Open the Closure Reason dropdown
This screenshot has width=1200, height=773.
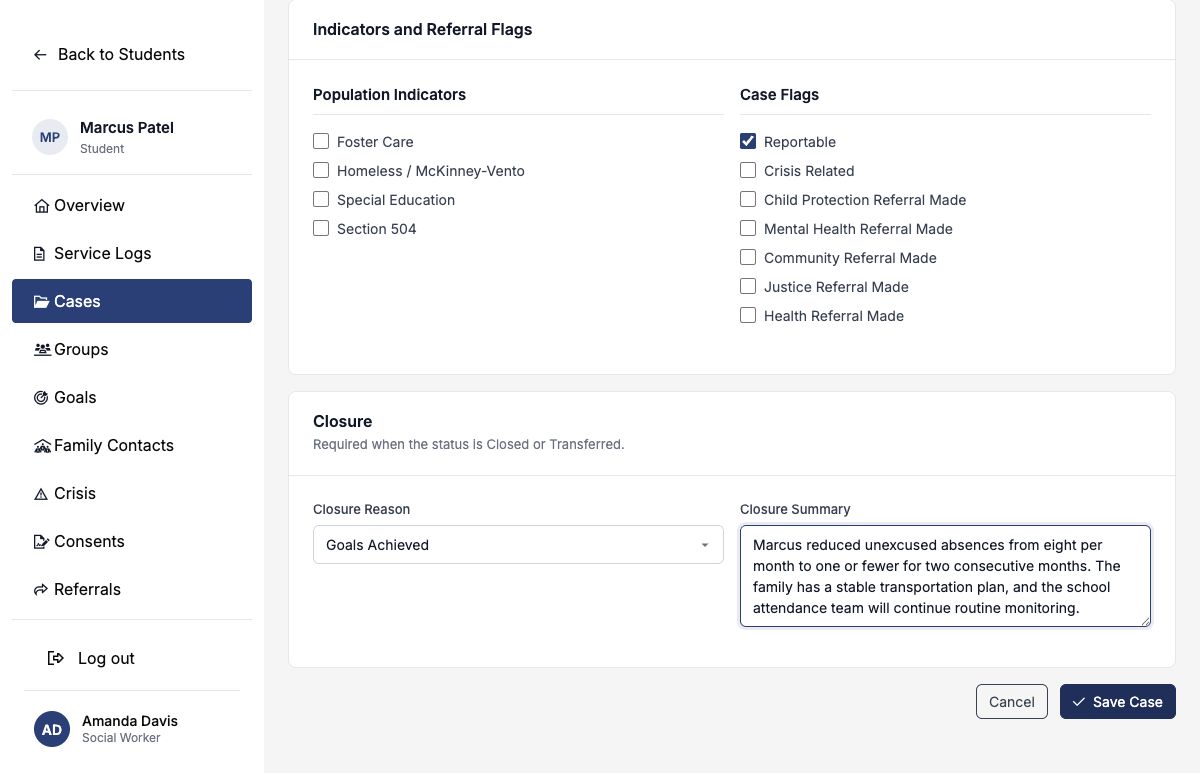click(x=518, y=545)
